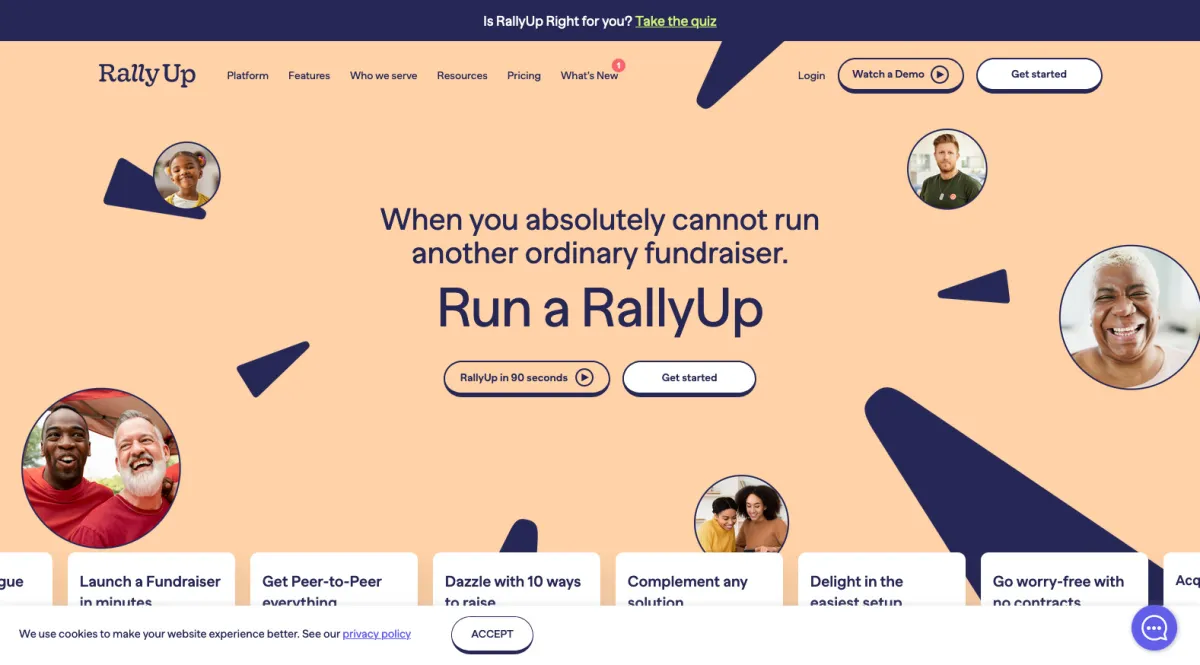1200x665 pixels.
Task: Expand the Features menu
Action: (x=309, y=76)
